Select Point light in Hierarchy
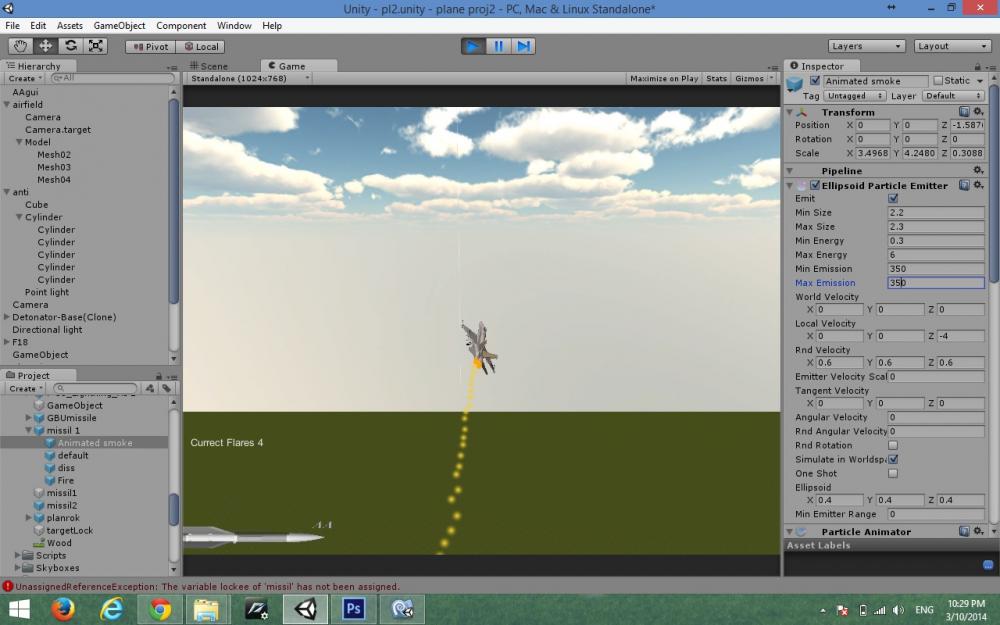 point(47,292)
